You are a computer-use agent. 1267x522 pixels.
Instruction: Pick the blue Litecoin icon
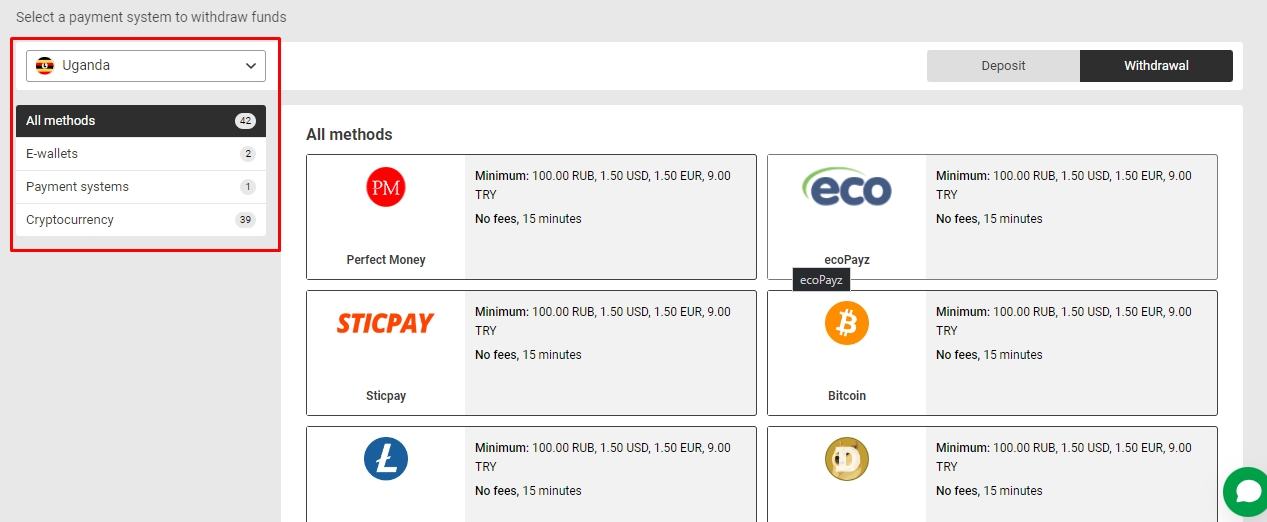coord(386,459)
